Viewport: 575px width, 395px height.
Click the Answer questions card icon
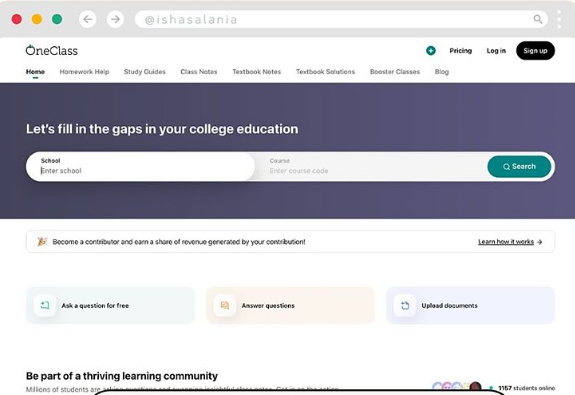224,305
